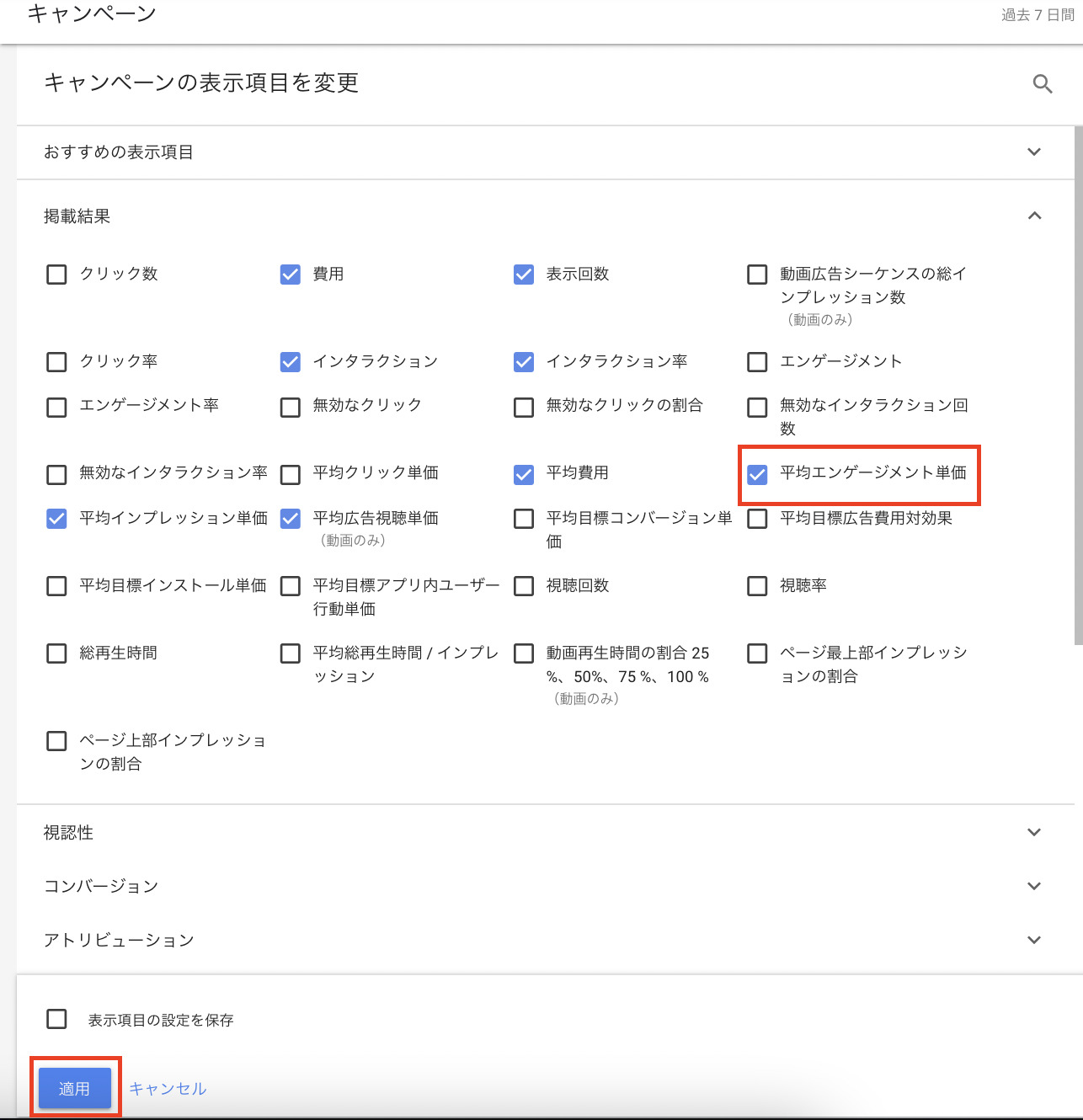Check the 総再生時間 checkbox
The width and height of the screenshot is (1083, 1120).
click(56, 653)
